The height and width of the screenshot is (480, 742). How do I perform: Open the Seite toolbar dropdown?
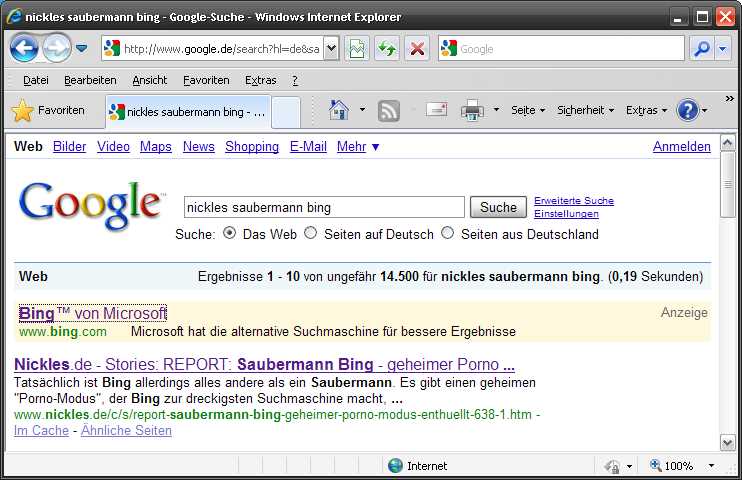(x=528, y=110)
